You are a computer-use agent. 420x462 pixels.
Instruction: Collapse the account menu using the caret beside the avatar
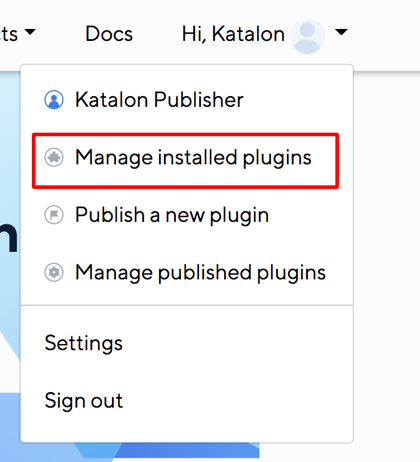341,32
